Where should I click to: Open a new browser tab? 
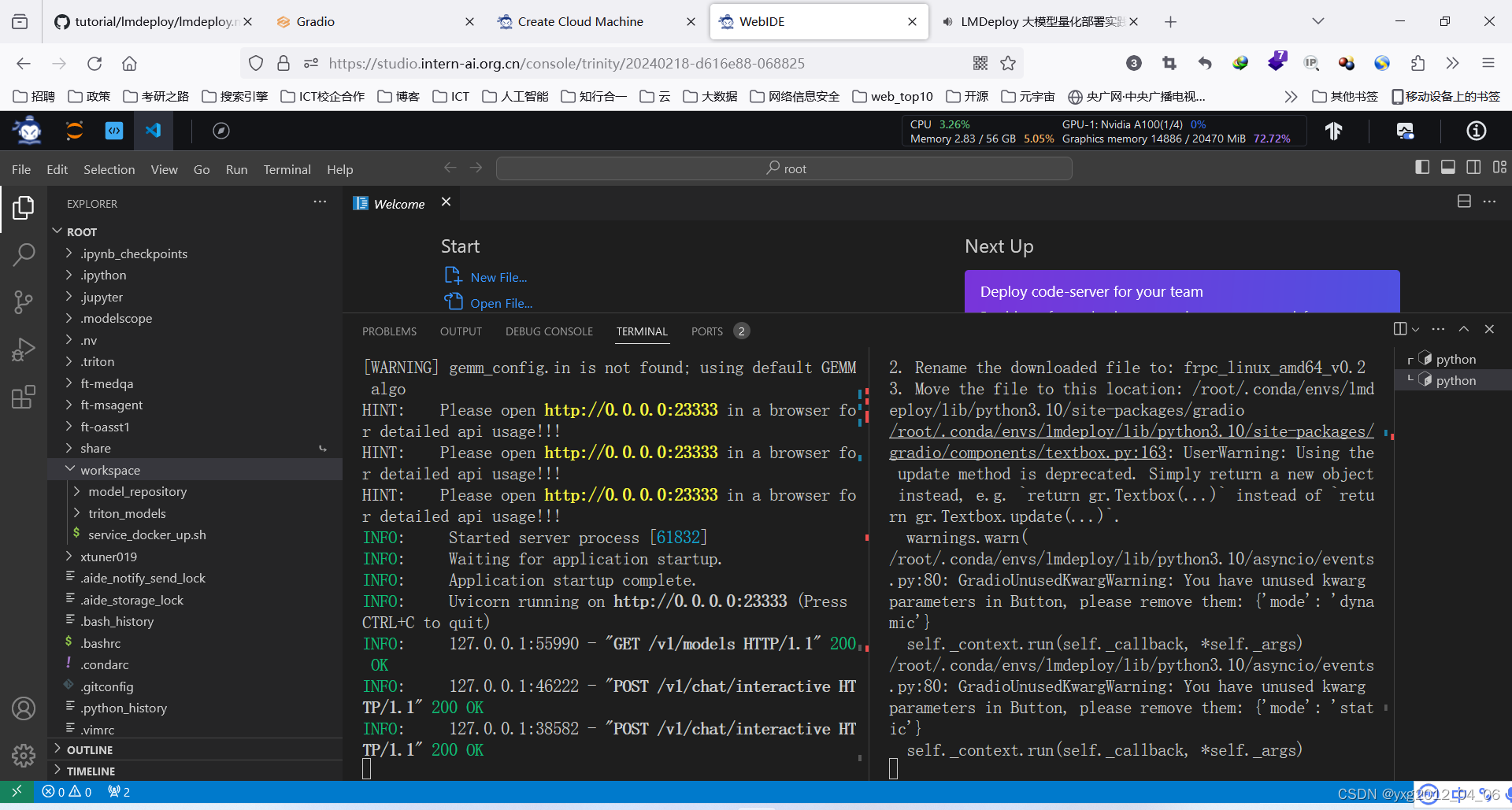(x=1170, y=22)
